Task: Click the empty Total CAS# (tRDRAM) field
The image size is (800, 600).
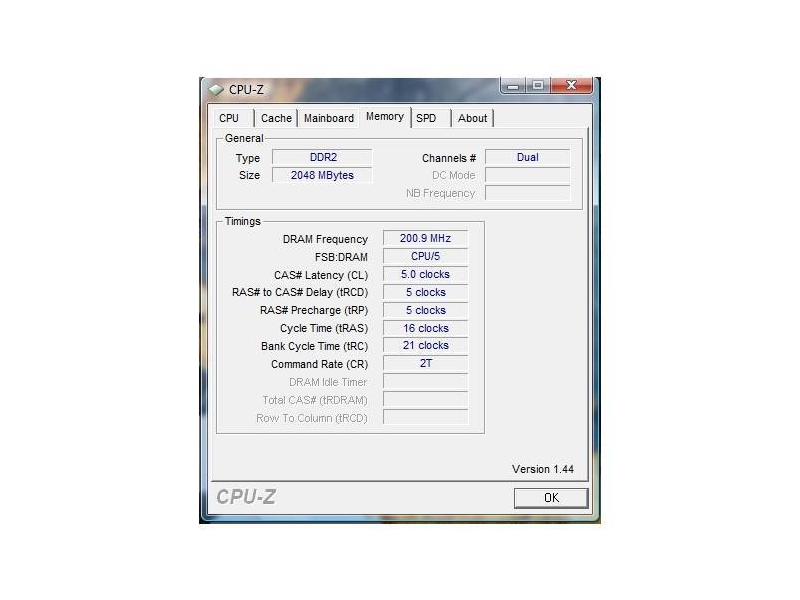Action: coord(426,399)
